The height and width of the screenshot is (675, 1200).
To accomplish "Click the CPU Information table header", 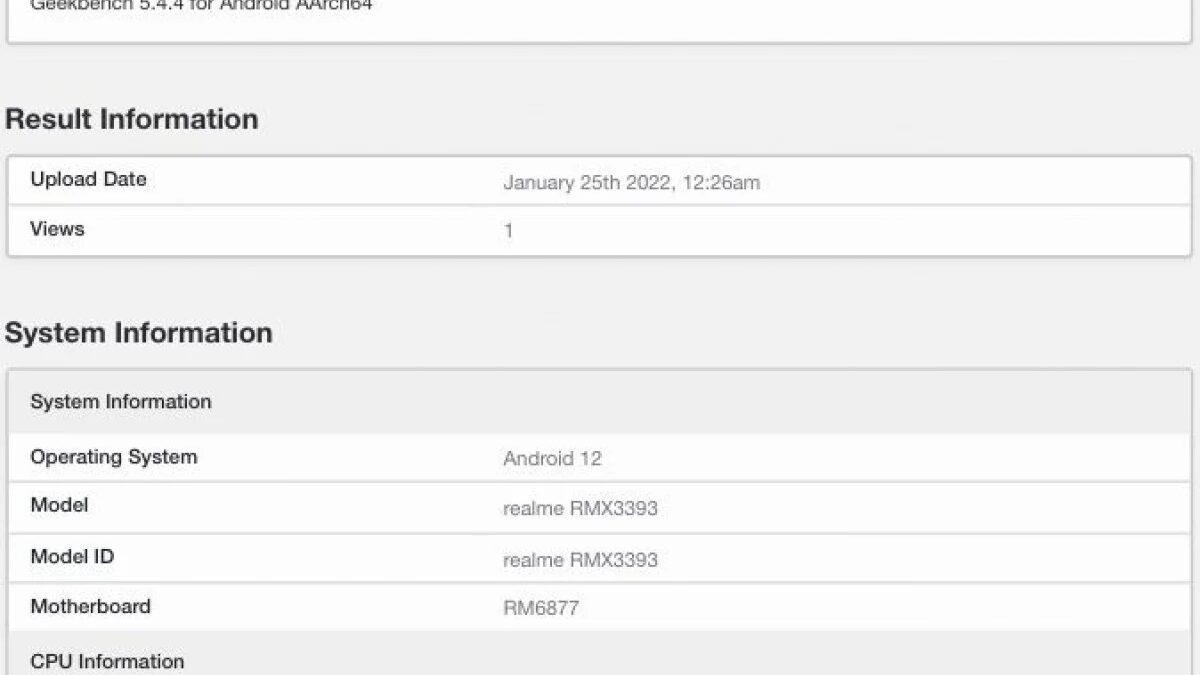I will 107,661.
